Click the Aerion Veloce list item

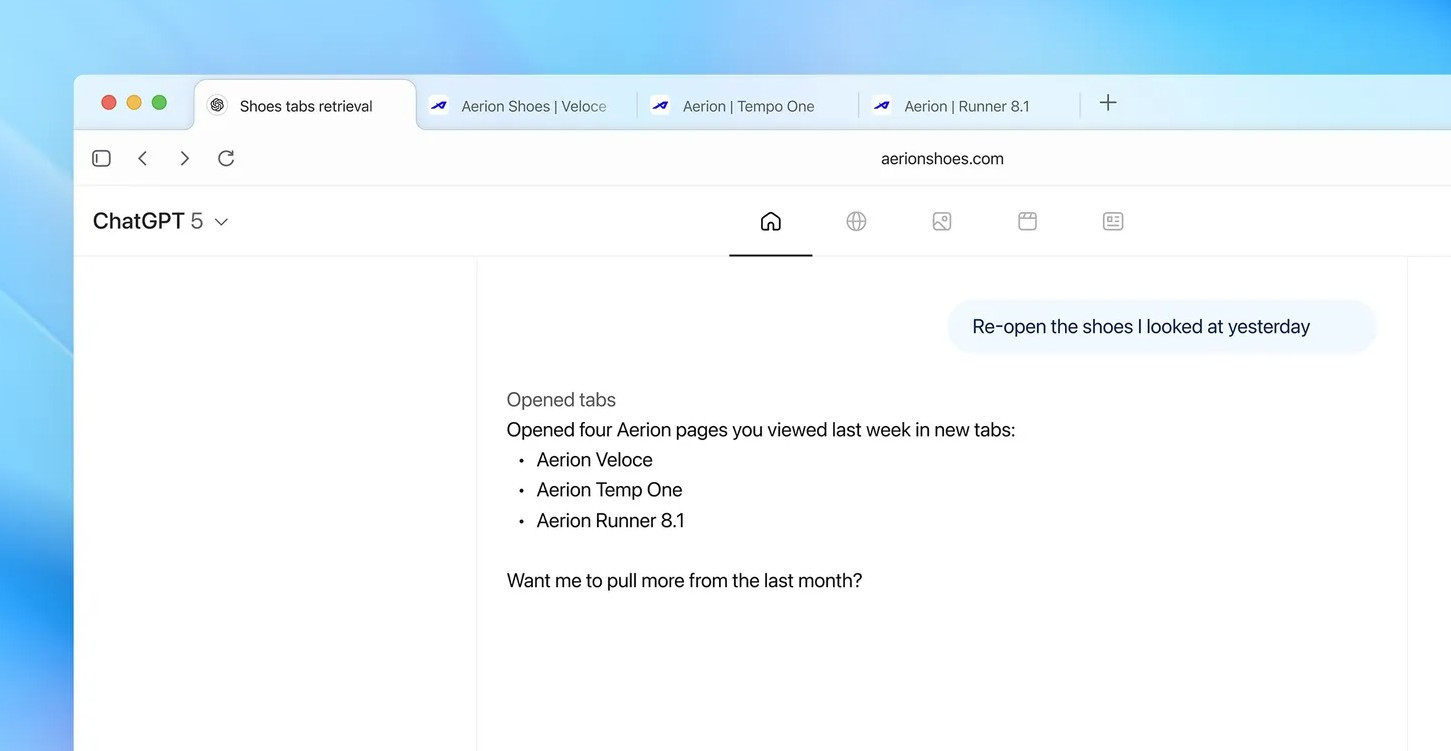click(594, 460)
